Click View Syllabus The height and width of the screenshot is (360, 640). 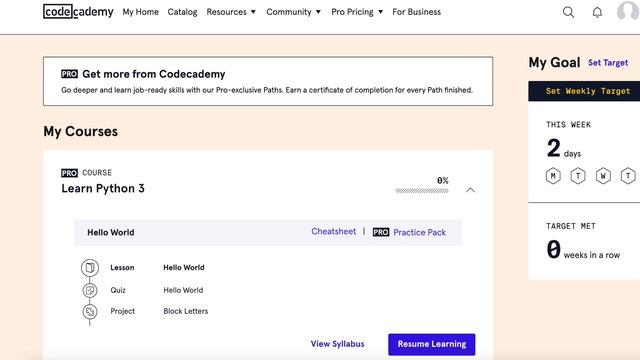pos(337,344)
